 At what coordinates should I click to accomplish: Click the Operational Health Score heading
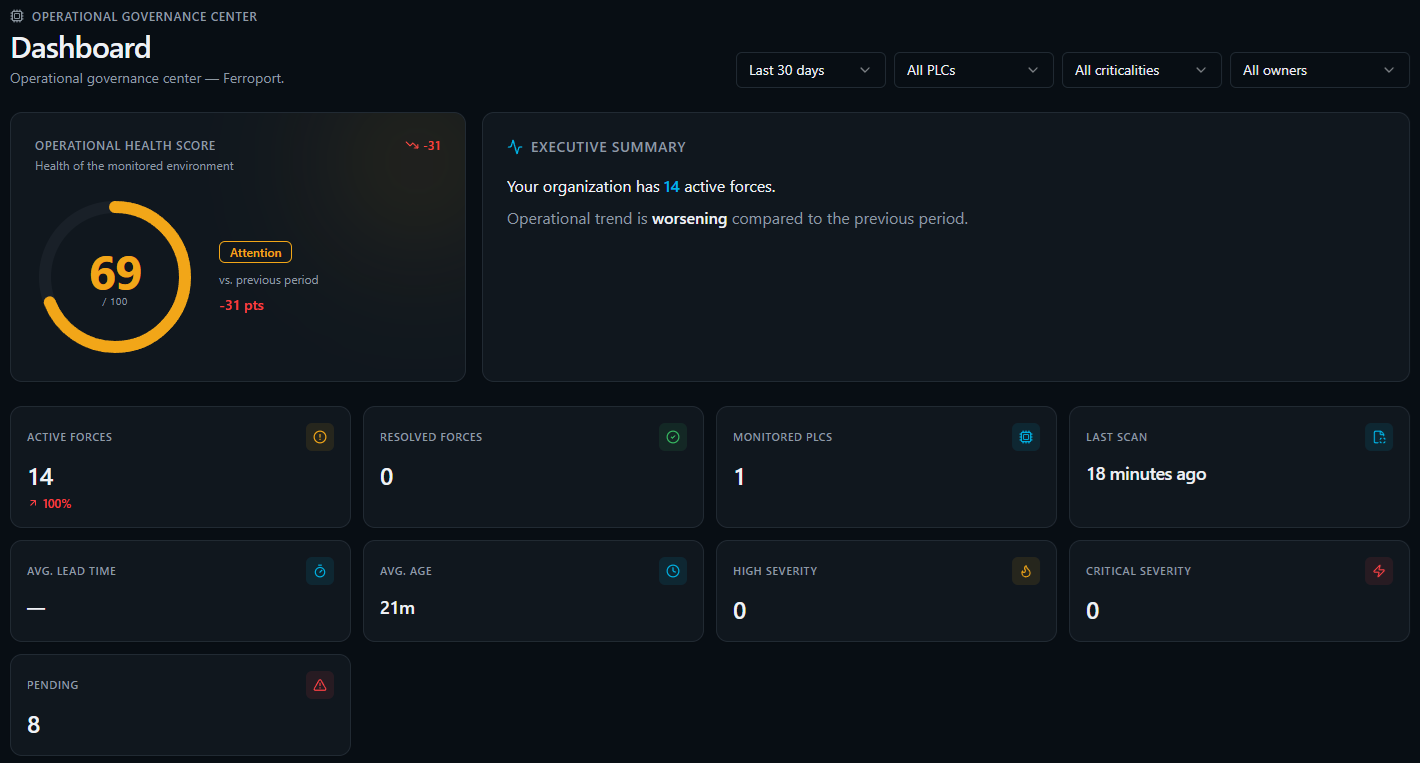[x=125, y=146]
